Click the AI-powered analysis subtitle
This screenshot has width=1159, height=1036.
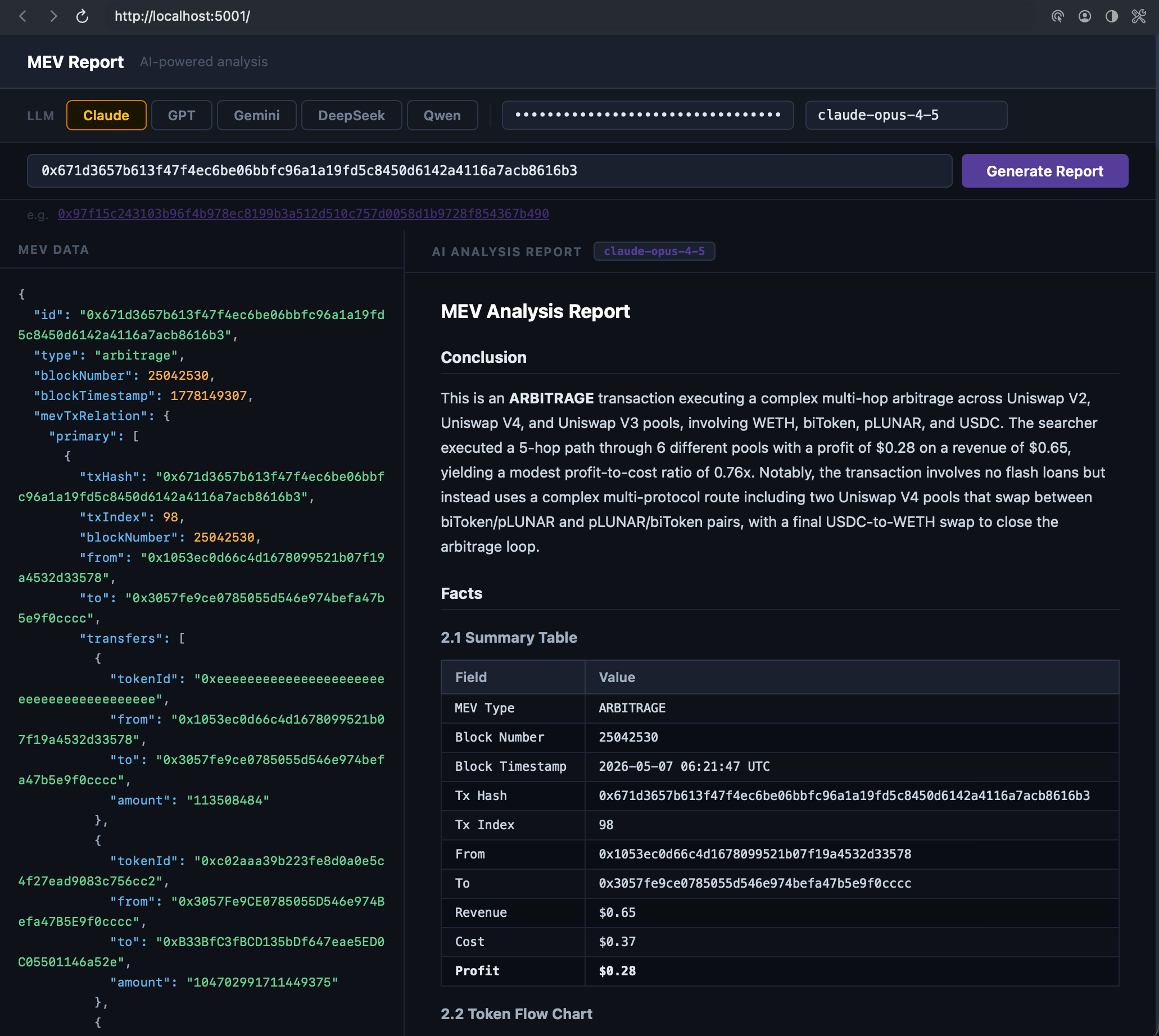[x=203, y=61]
